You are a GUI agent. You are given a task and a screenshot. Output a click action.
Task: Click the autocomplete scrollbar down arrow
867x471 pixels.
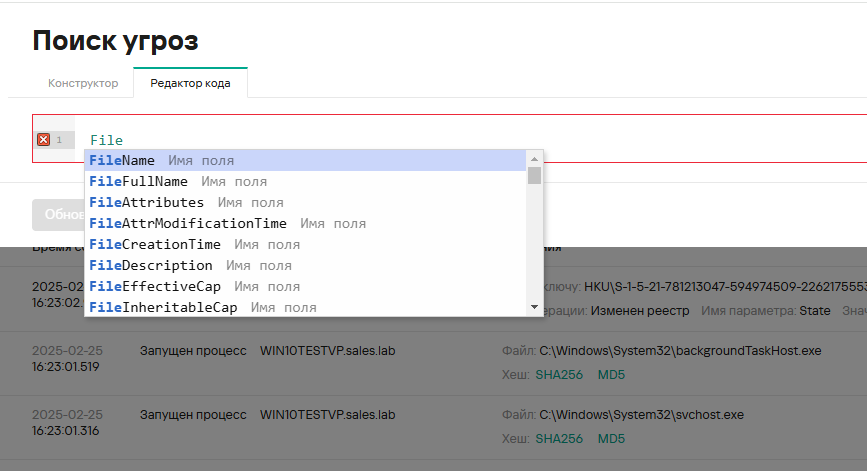click(534, 307)
